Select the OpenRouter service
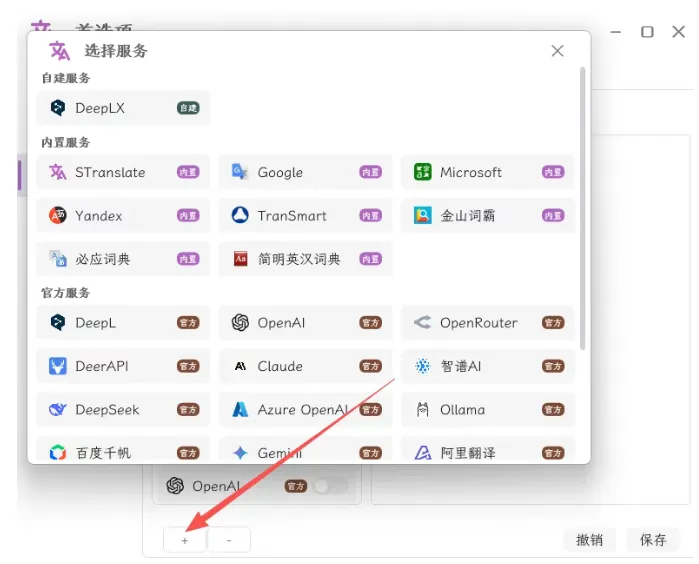The image size is (699, 564). [x=488, y=323]
